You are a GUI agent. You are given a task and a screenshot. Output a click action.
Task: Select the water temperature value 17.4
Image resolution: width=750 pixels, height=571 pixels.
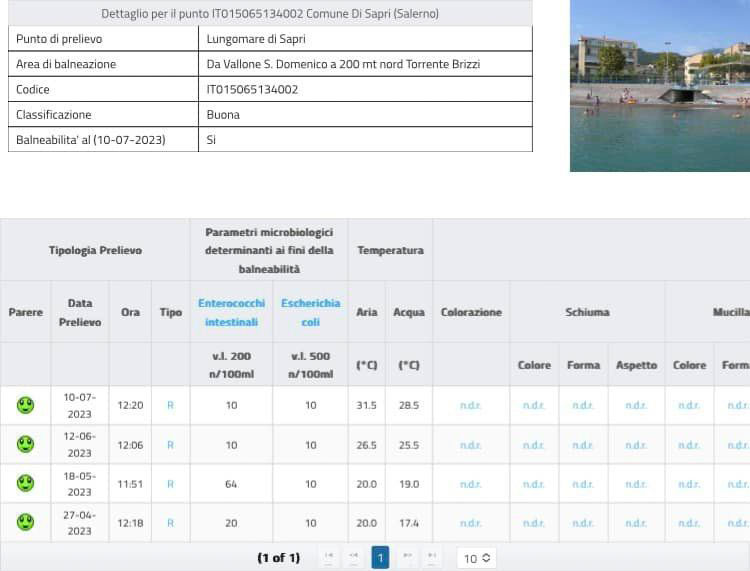409,523
